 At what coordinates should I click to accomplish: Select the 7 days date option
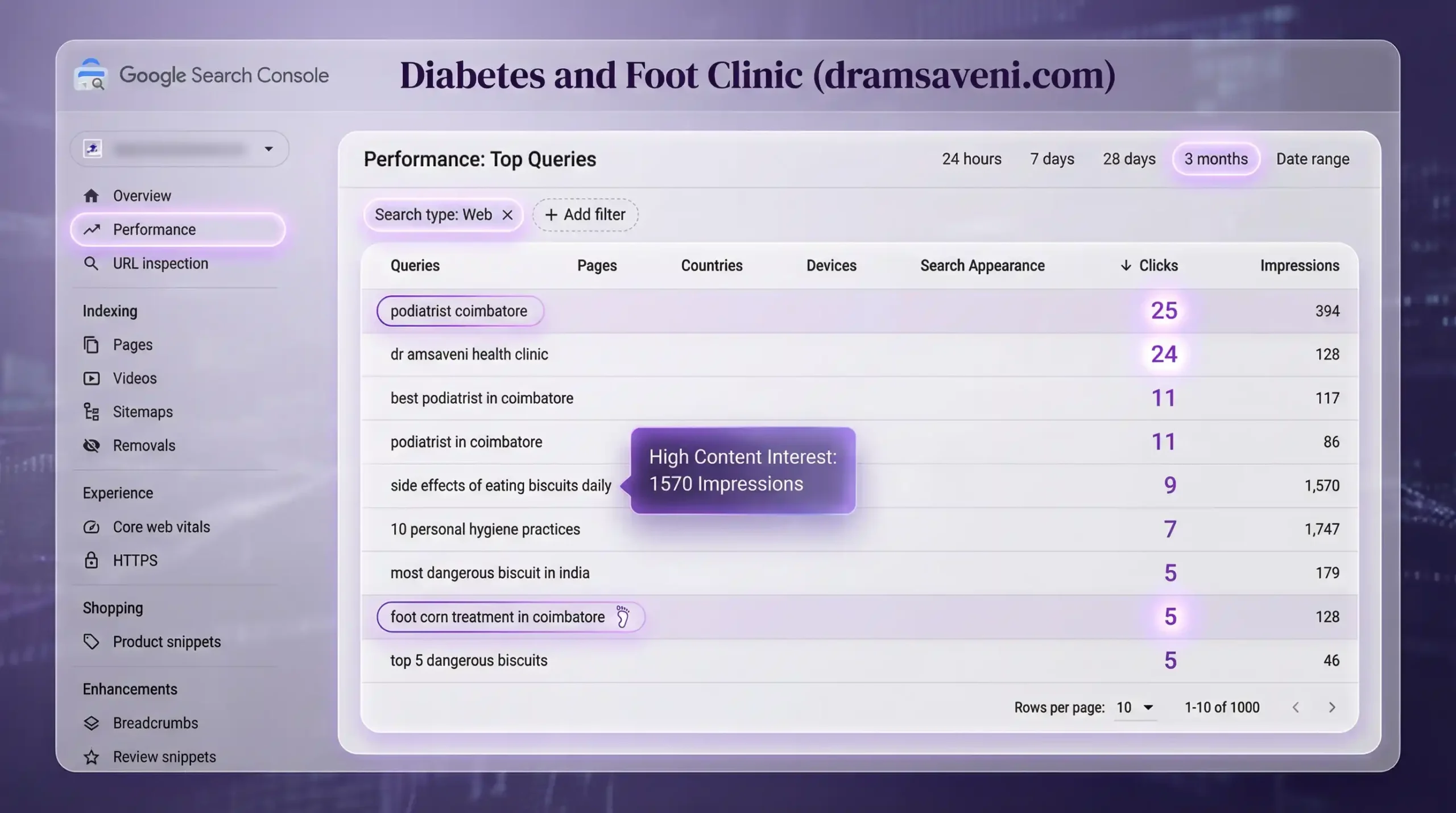tap(1052, 159)
